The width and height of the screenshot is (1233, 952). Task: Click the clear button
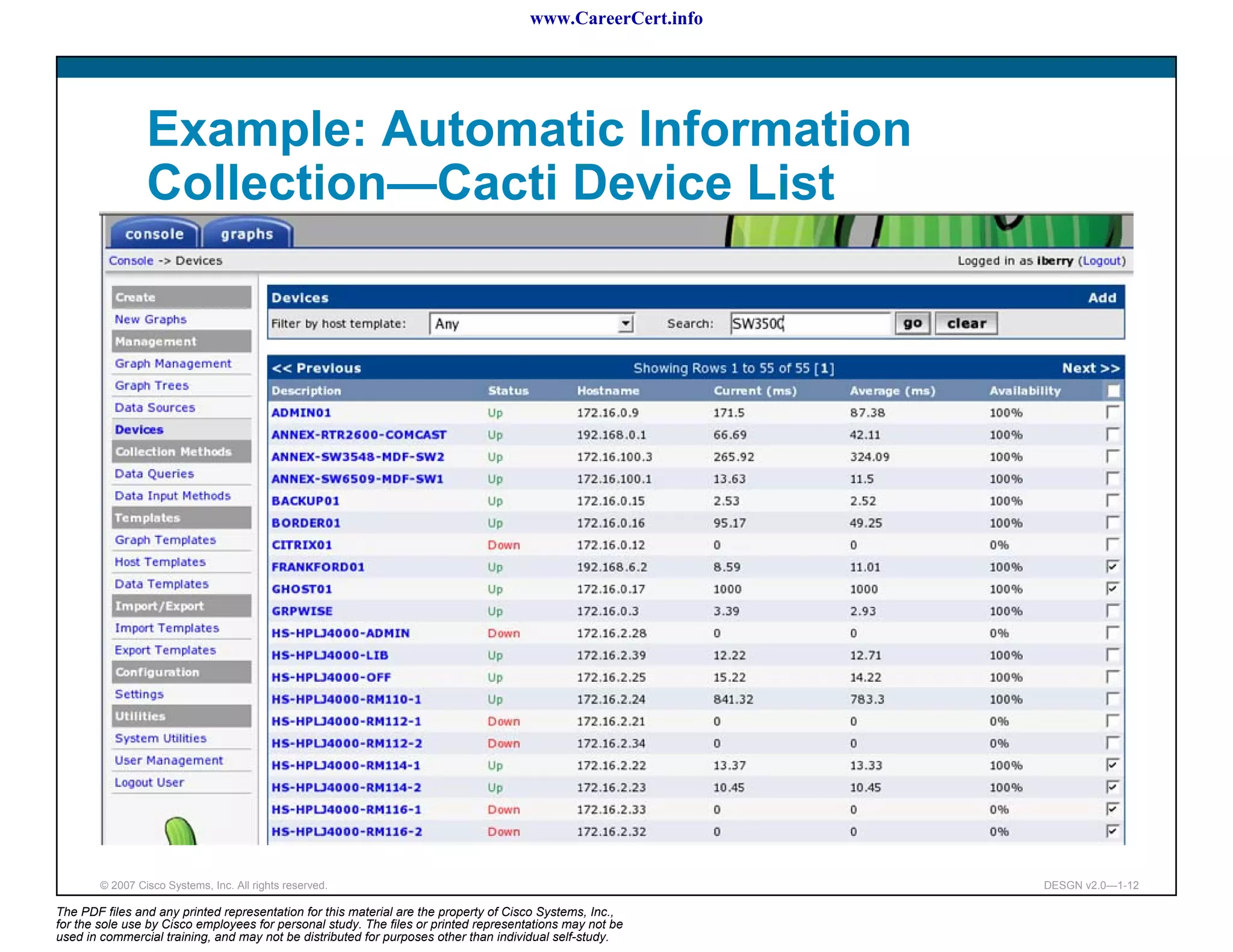tap(966, 323)
